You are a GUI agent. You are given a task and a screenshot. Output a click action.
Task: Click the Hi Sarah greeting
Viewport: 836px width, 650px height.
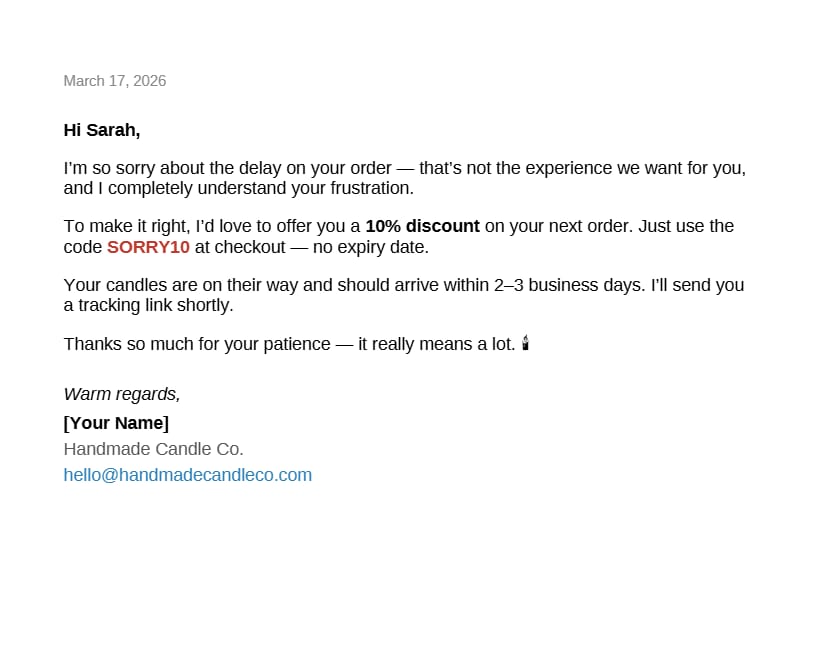click(x=102, y=130)
